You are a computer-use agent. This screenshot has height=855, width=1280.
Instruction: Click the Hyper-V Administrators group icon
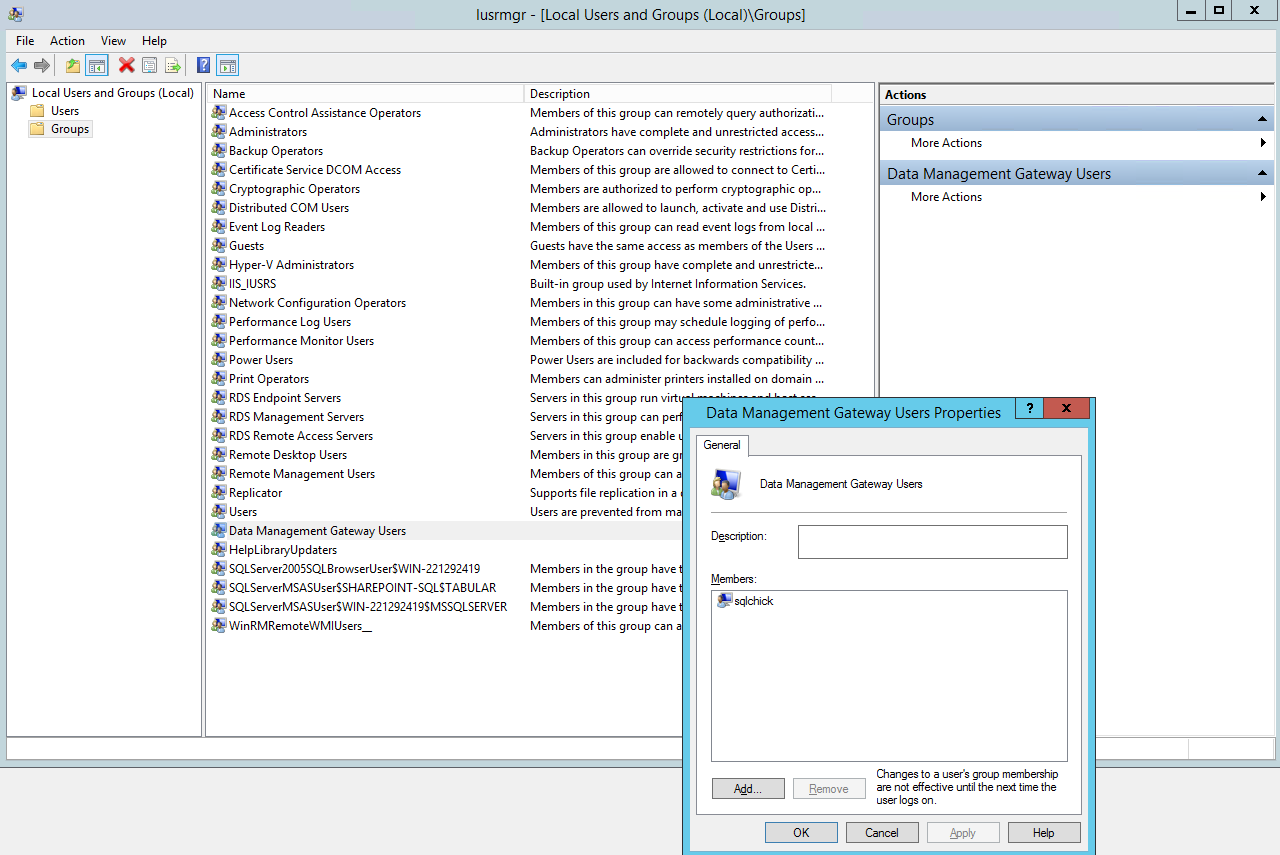(220, 265)
